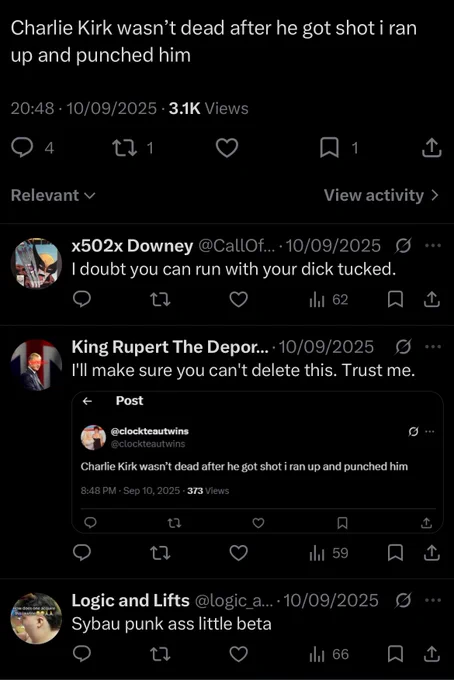Reply to Logic and Lifts comment
The width and height of the screenshot is (454, 680).
click(x=82, y=654)
